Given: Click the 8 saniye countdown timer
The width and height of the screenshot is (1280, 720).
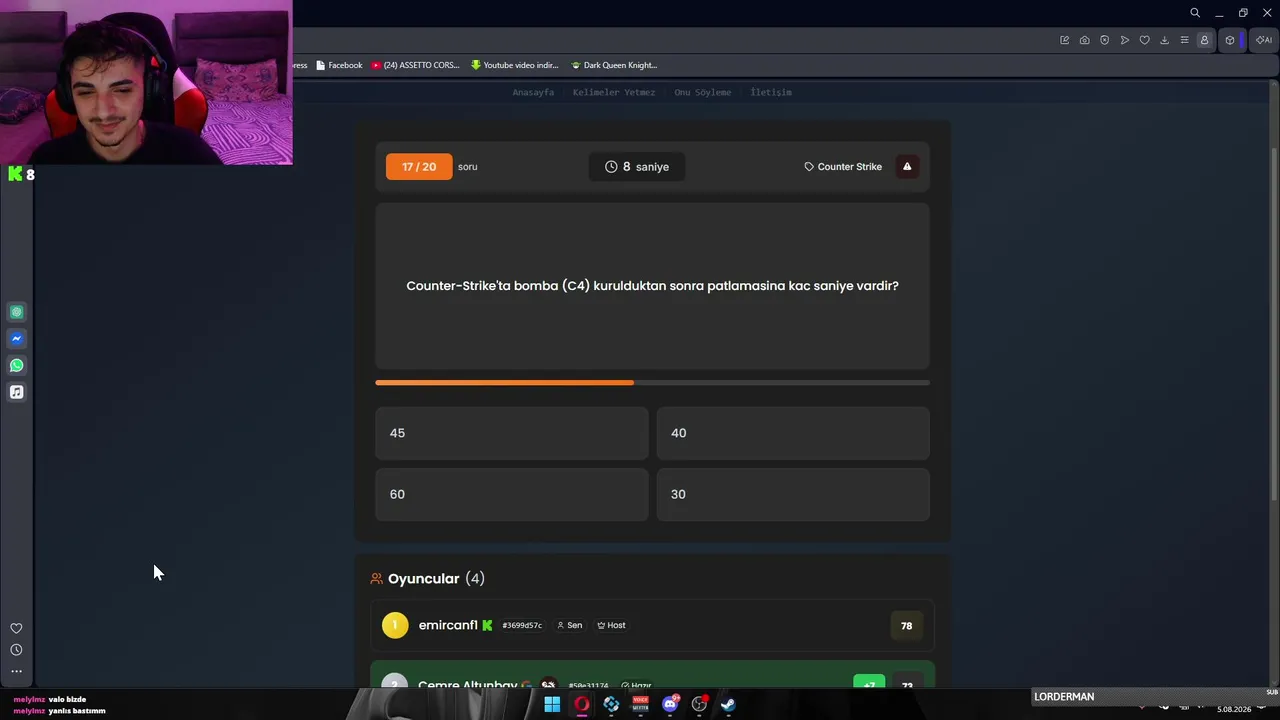Looking at the screenshot, I should point(637,167).
